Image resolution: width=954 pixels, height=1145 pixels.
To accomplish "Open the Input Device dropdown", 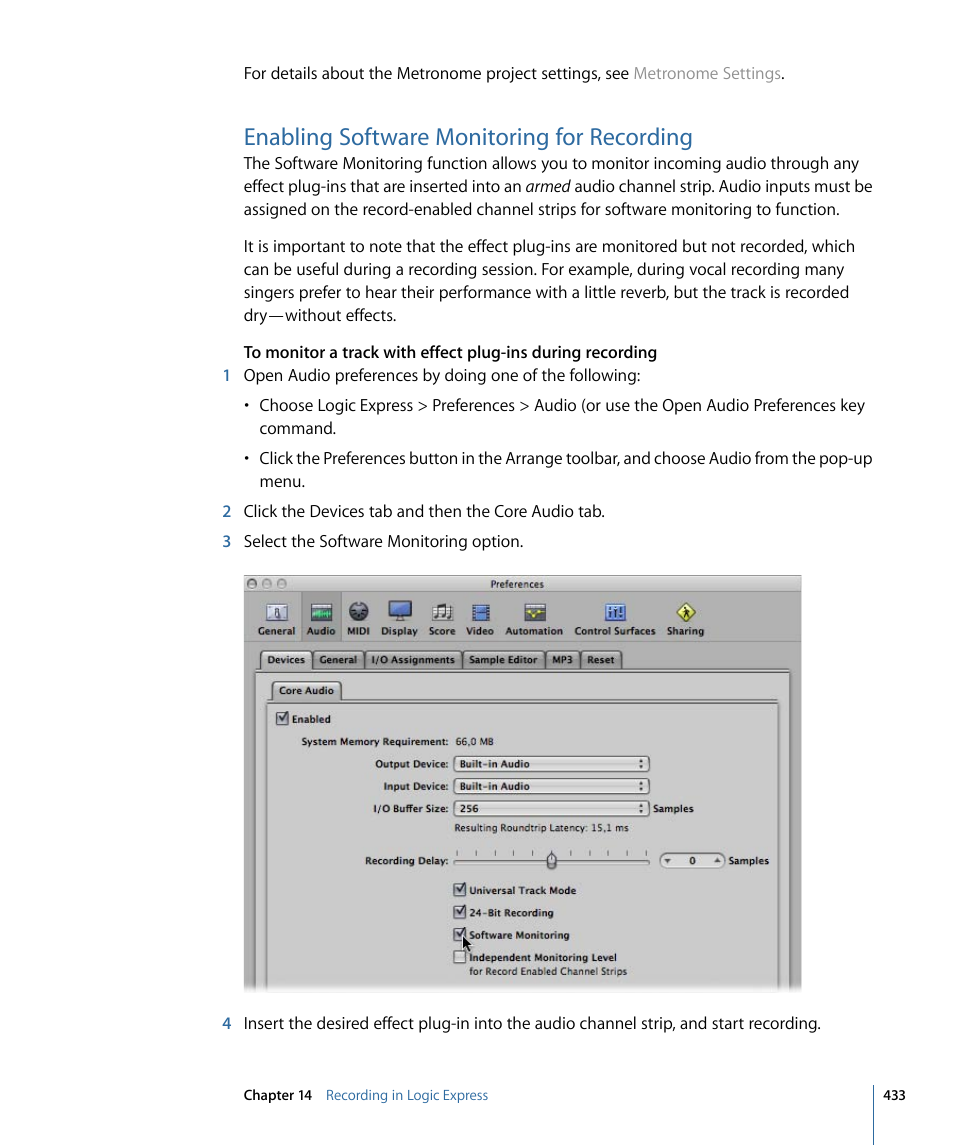I will pos(552,786).
